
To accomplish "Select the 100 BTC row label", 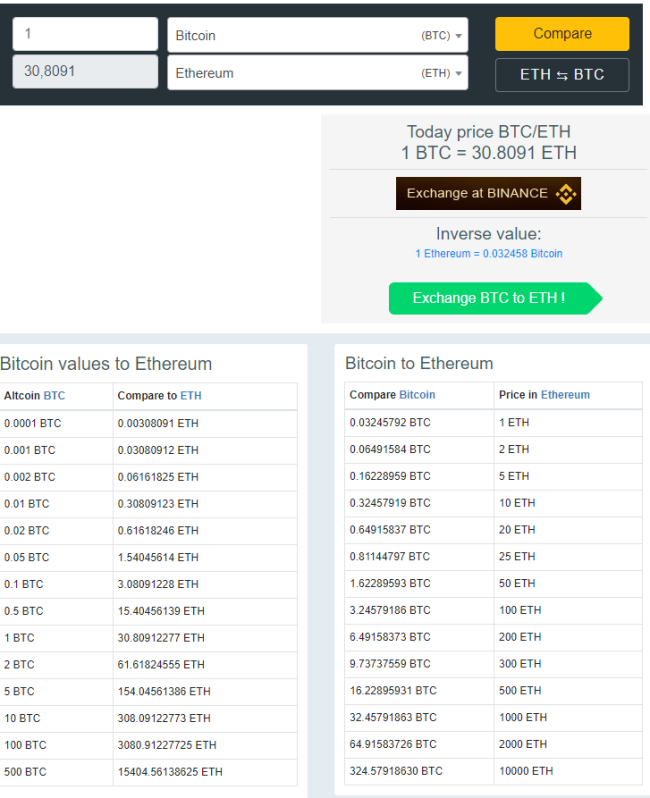I will 25,746.
